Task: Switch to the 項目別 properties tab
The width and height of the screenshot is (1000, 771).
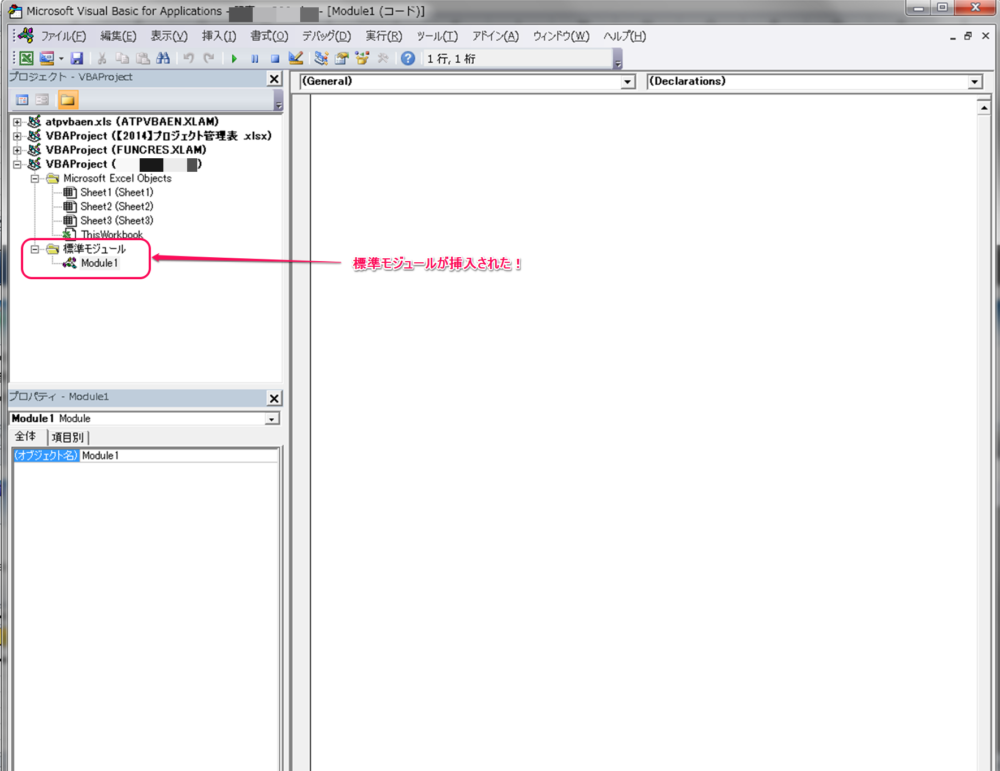Action: tap(67, 437)
